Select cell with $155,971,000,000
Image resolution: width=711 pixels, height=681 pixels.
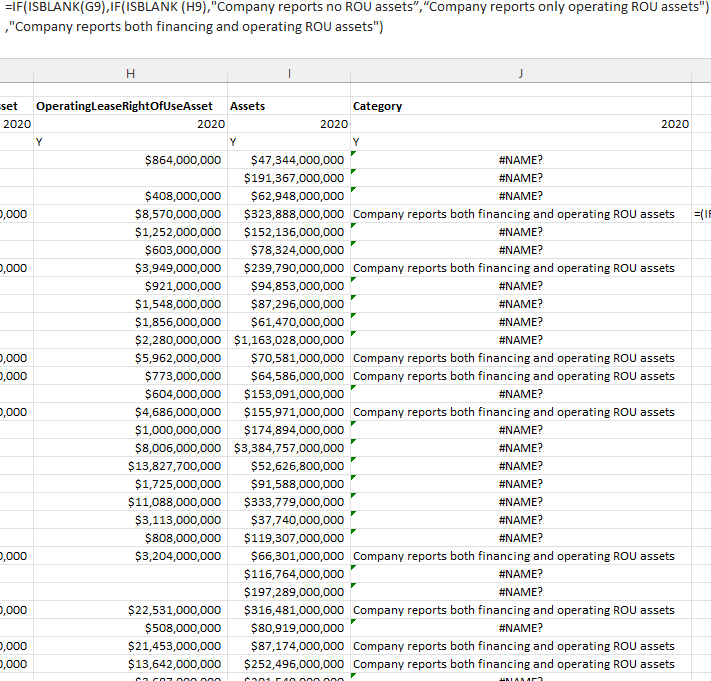289,412
